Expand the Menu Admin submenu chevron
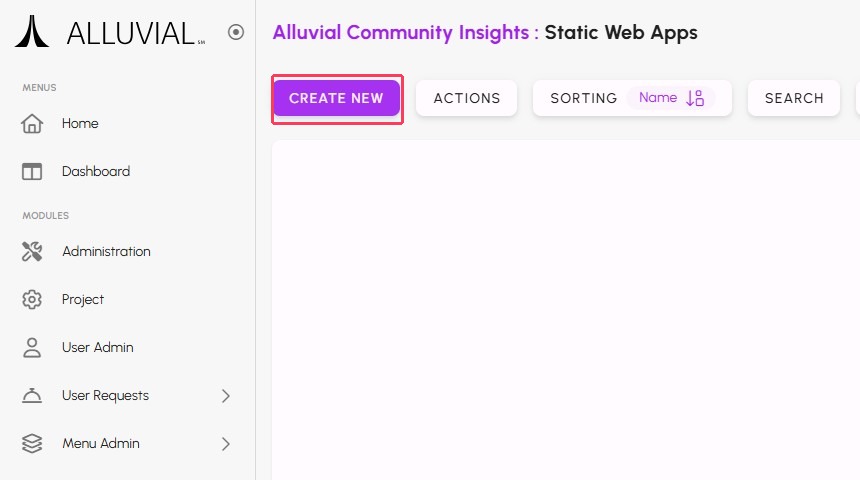The image size is (860, 480). pyautogui.click(x=225, y=444)
